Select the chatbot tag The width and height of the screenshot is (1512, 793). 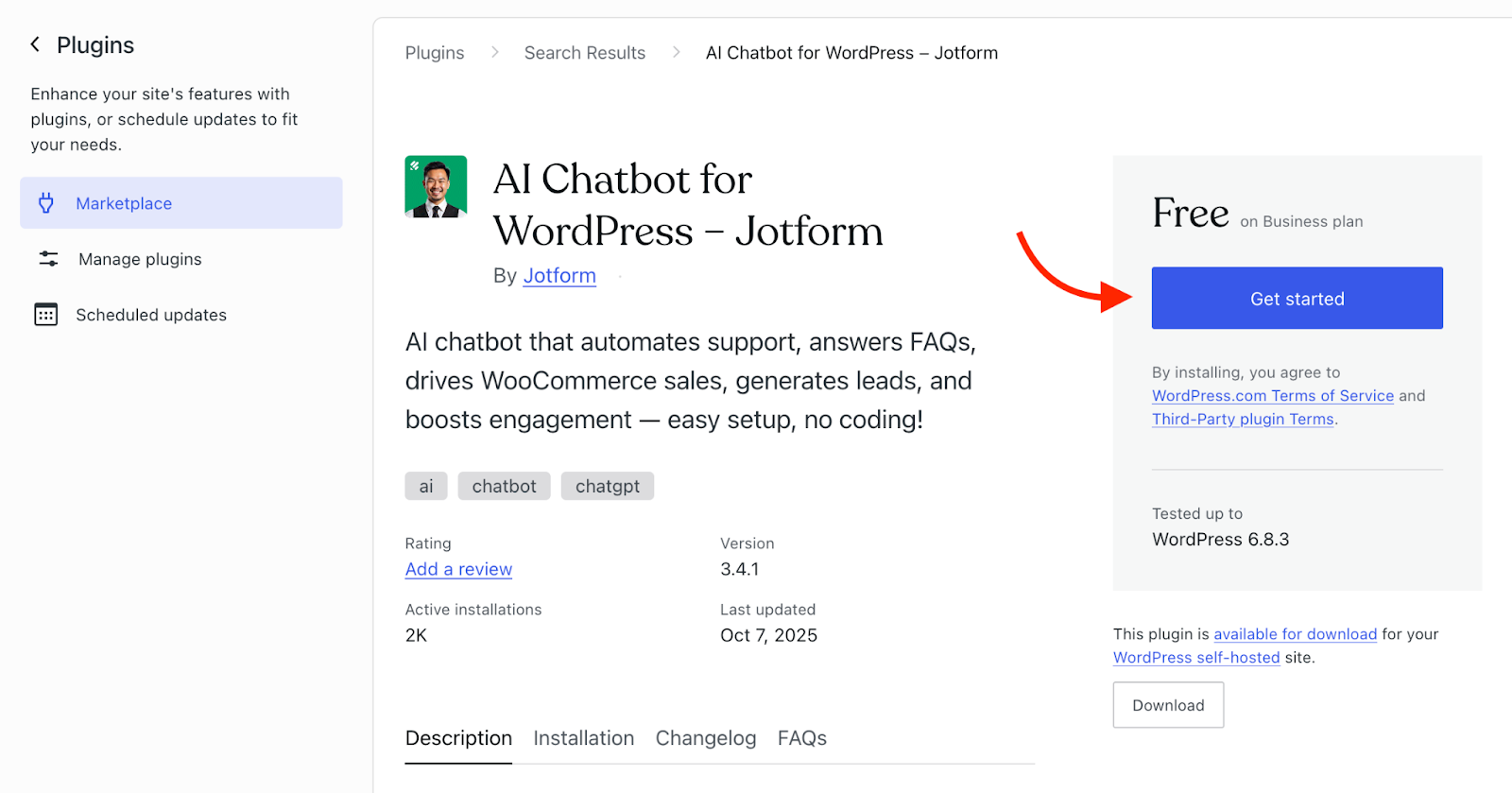pyautogui.click(x=504, y=486)
